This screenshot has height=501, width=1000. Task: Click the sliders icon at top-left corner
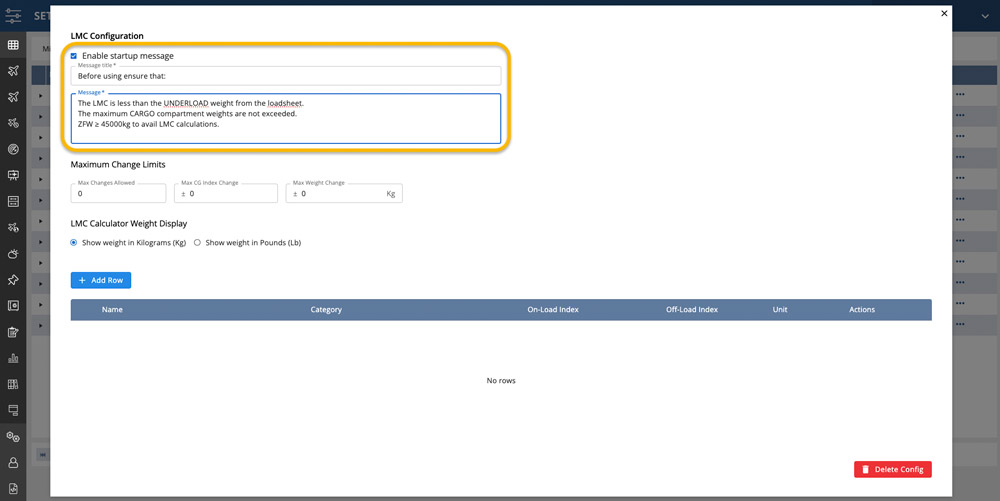13,16
